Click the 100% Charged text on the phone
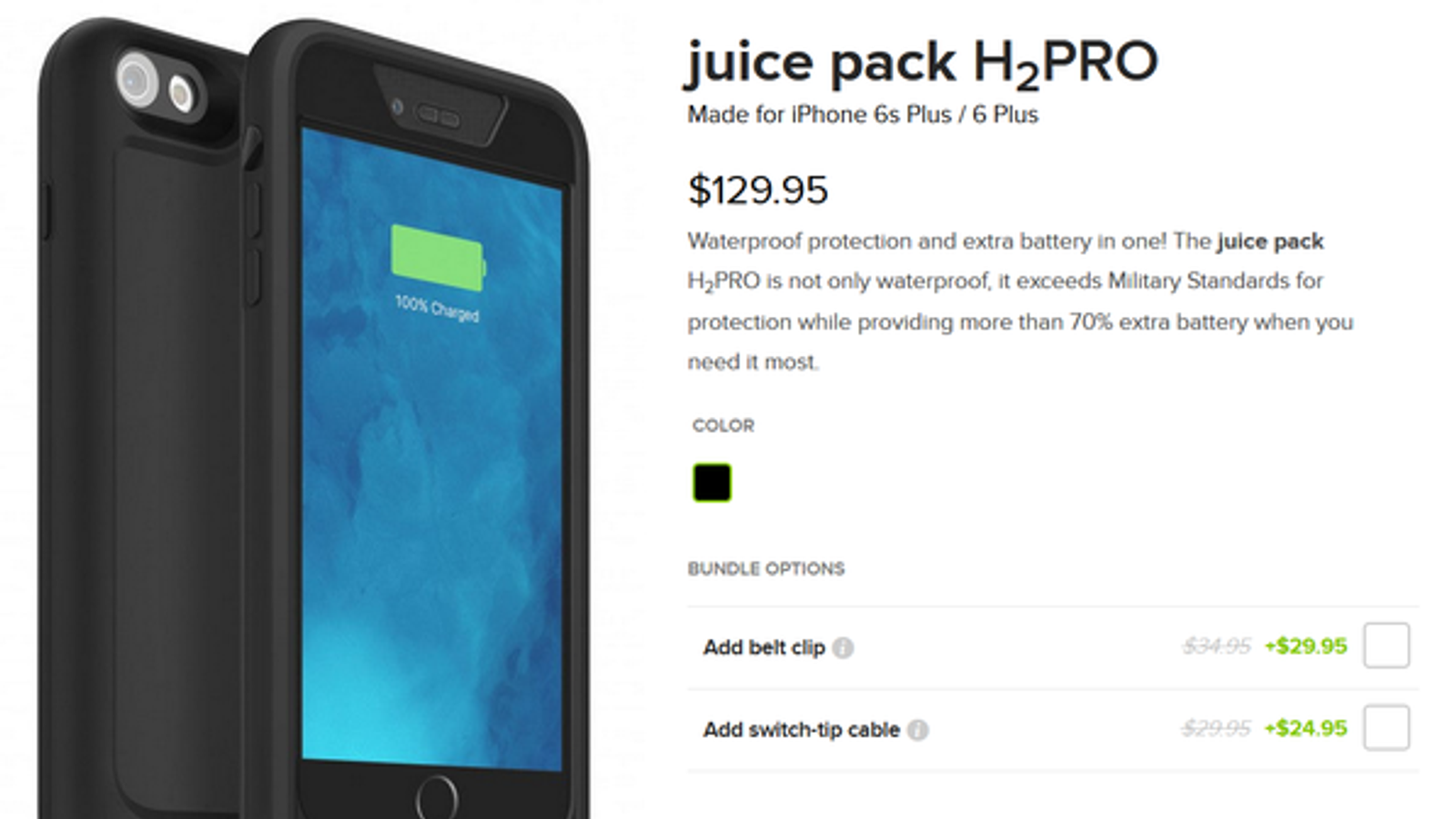 (437, 308)
